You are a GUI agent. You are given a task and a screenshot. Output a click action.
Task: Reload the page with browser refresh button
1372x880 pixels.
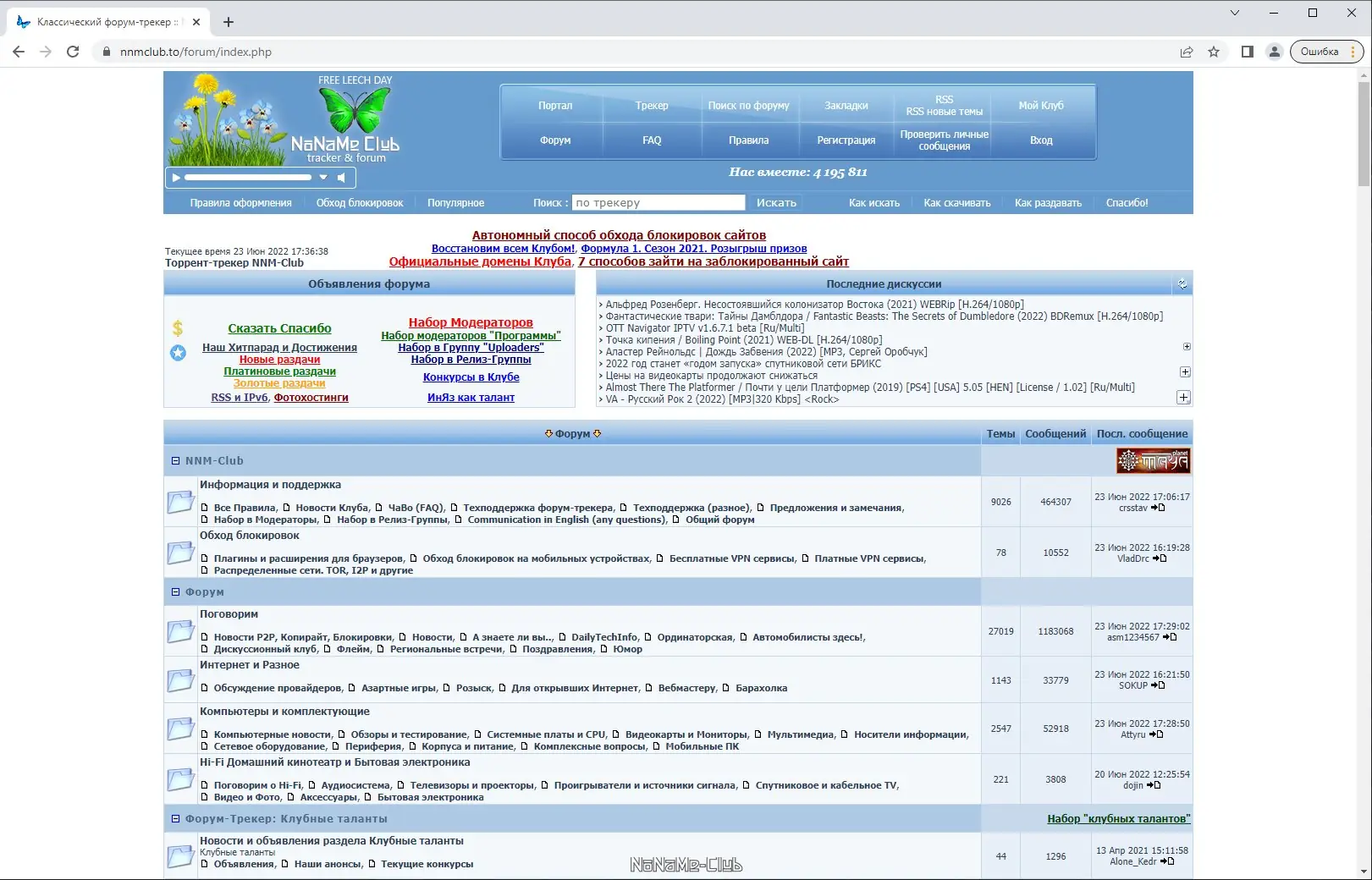coord(73,52)
